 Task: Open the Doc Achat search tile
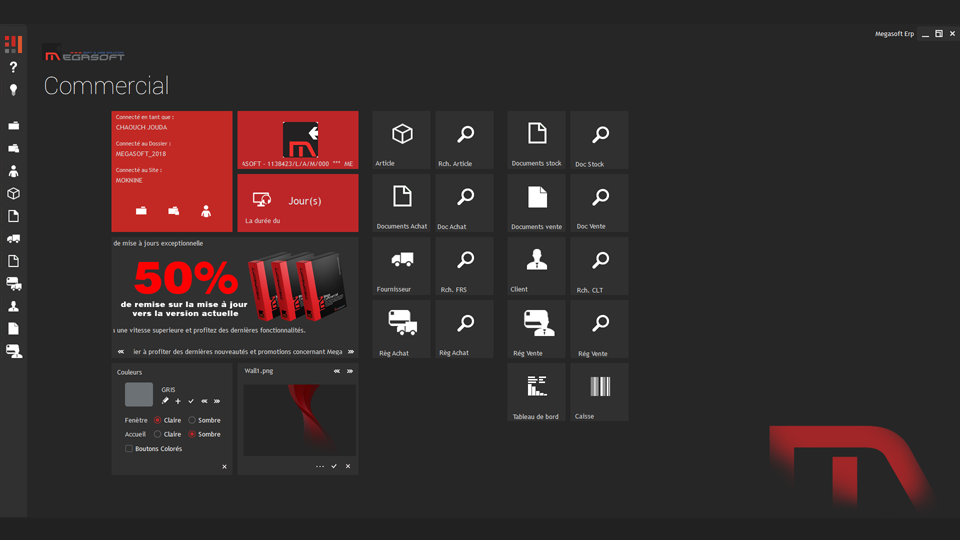(x=465, y=203)
